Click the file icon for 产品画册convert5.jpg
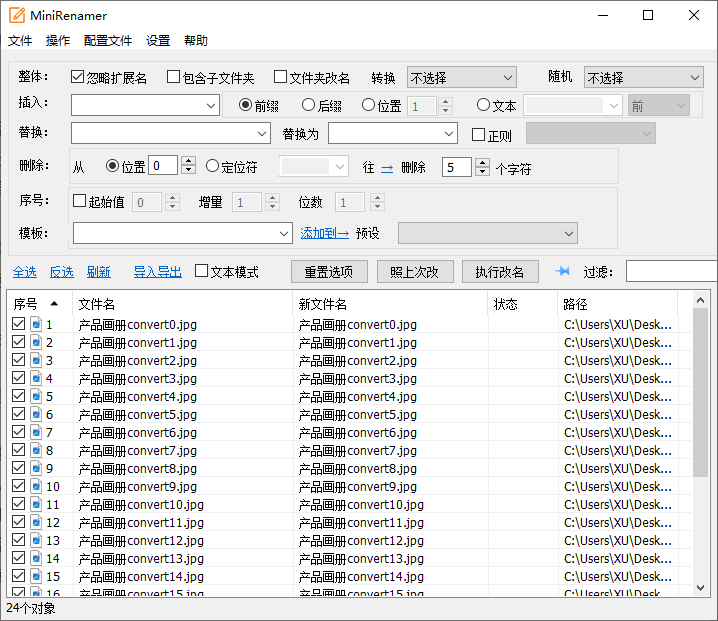 tap(36, 414)
